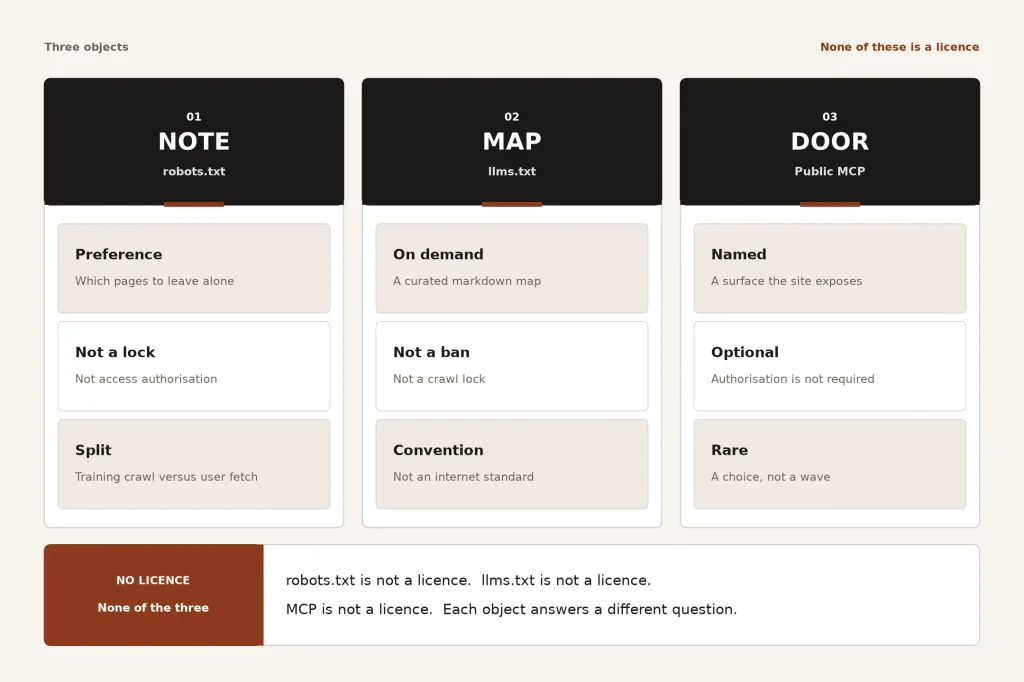Click the '02' number above MAP
This screenshot has width=1024, height=682.
(512, 117)
